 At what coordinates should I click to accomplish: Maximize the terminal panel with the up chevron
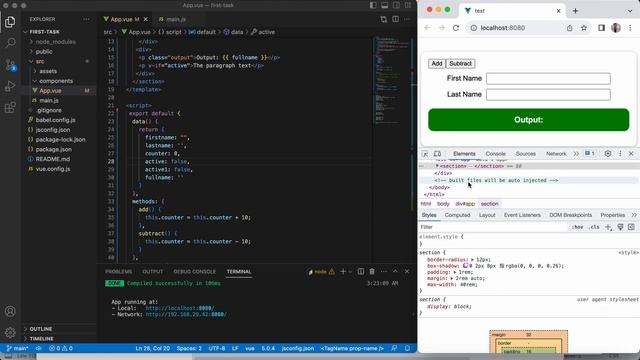click(x=395, y=271)
